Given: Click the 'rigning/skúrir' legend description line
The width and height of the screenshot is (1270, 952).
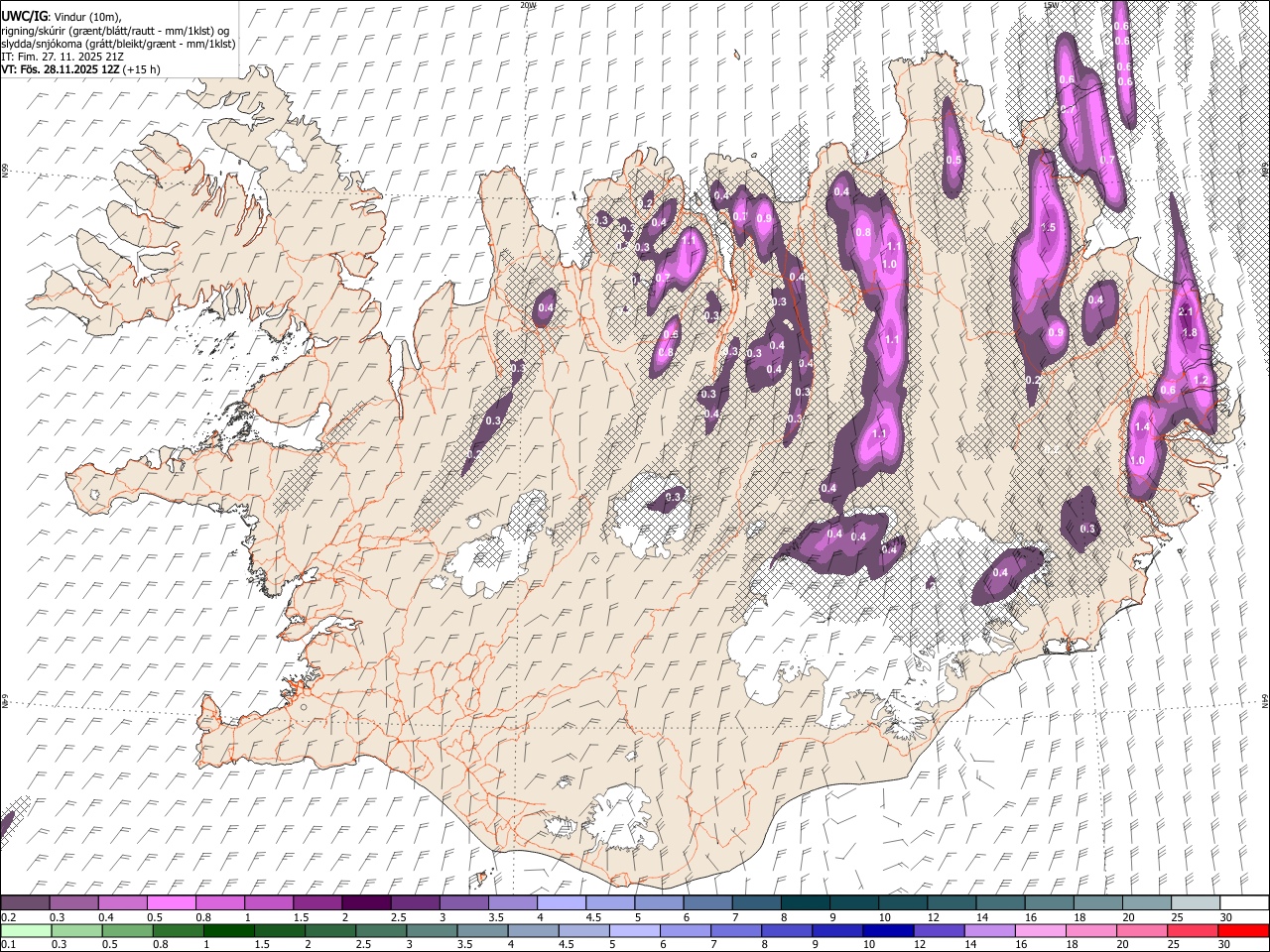Looking at the screenshot, I should (x=115, y=31).
